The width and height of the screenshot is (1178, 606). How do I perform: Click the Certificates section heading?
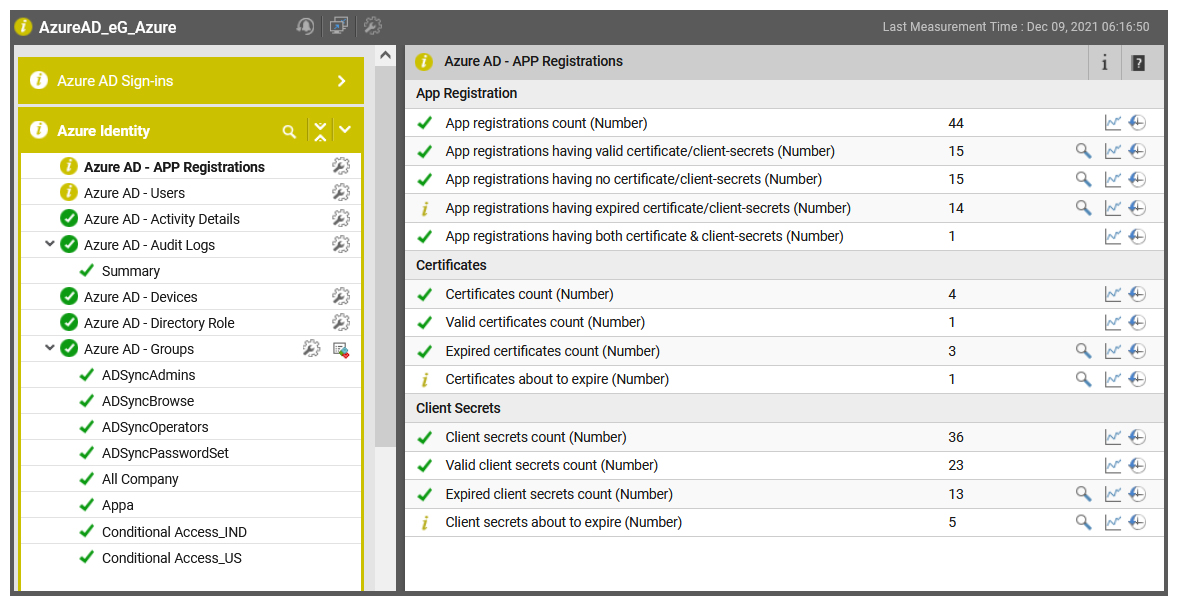[x=452, y=265]
